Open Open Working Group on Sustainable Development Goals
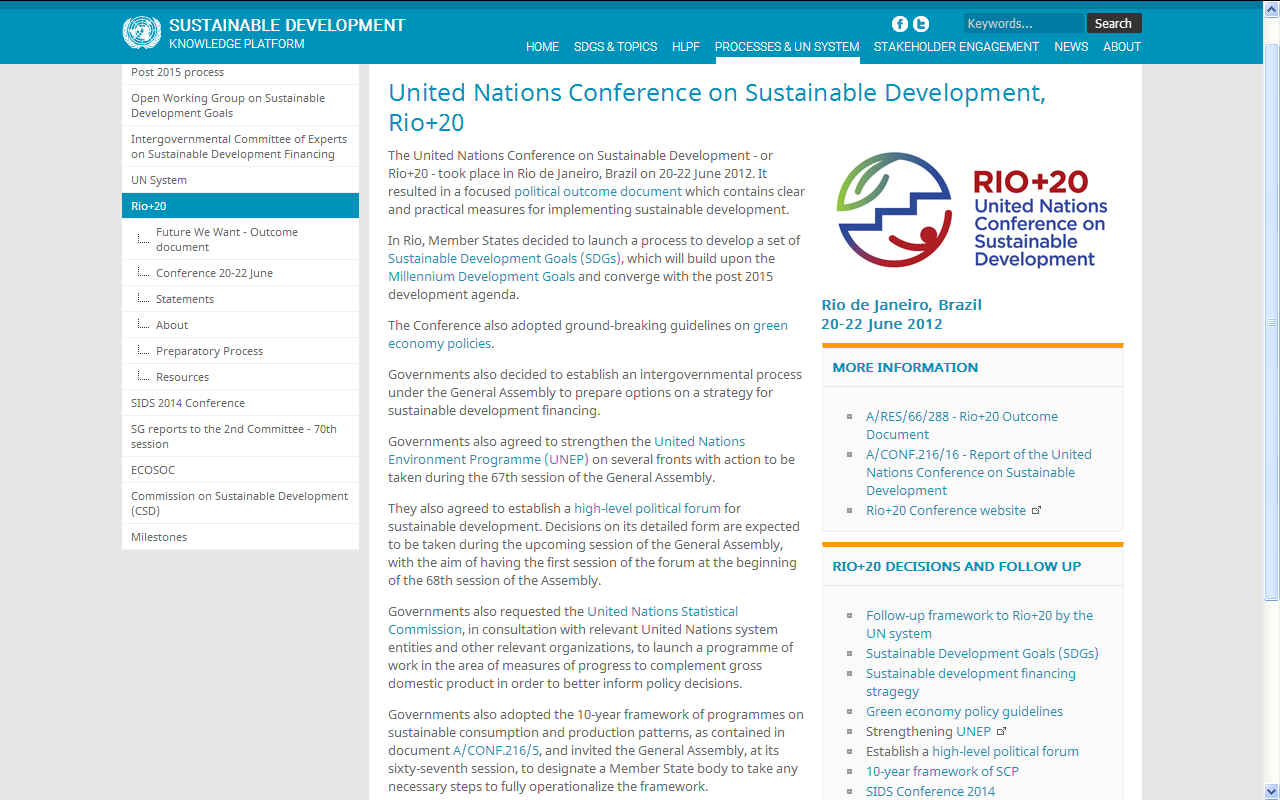 pos(240,105)
